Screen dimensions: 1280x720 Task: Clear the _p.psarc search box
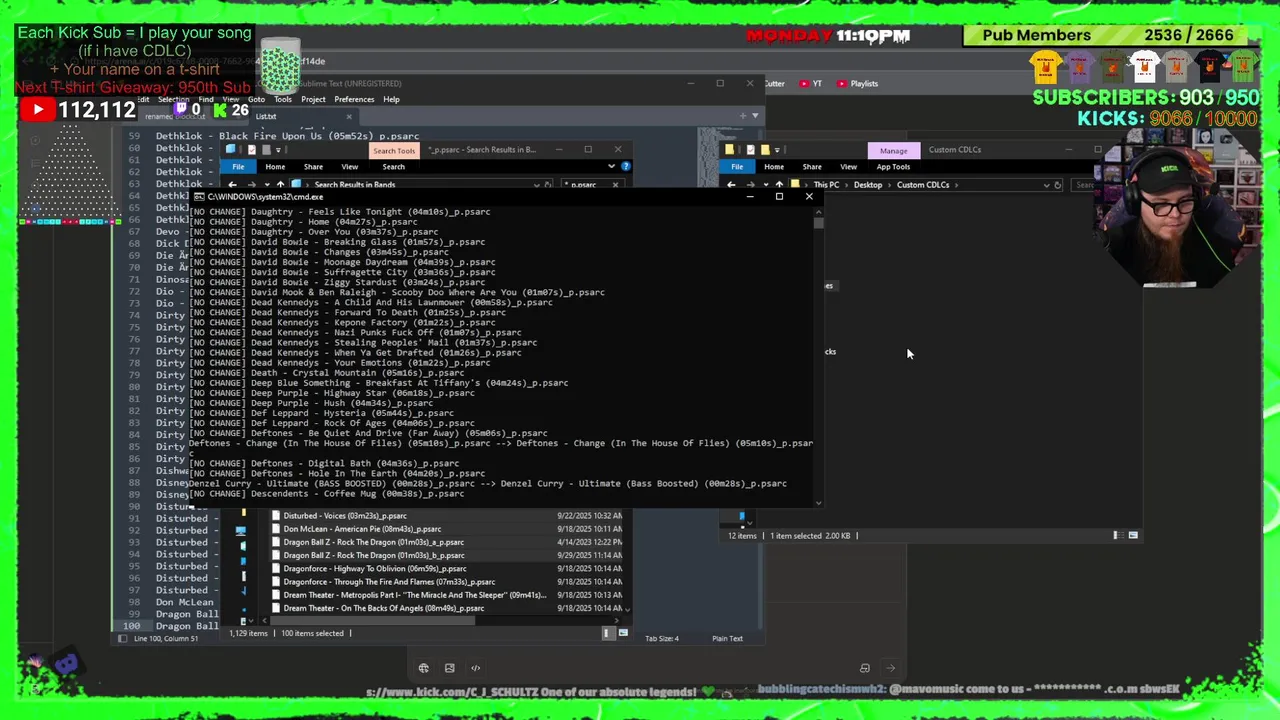pyautogui.click(x=615, y=185)
